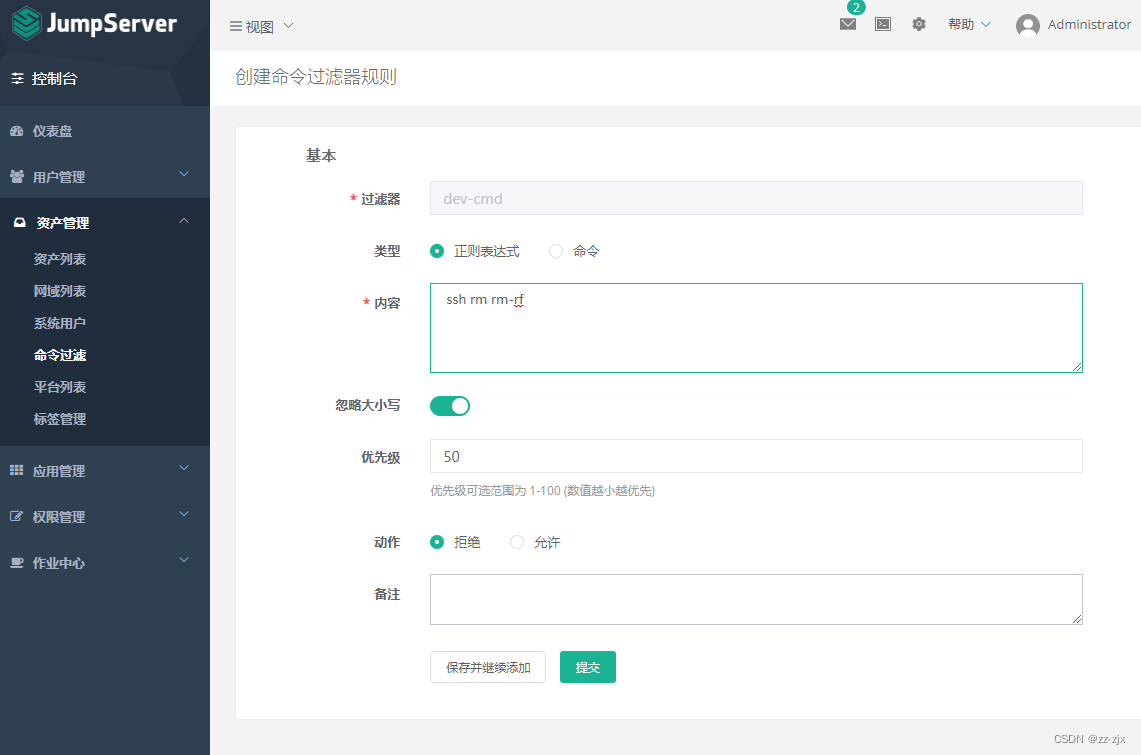1141x755 pixels.
Task: Click the 资产管理 lock icon
Action: point(22,221)
